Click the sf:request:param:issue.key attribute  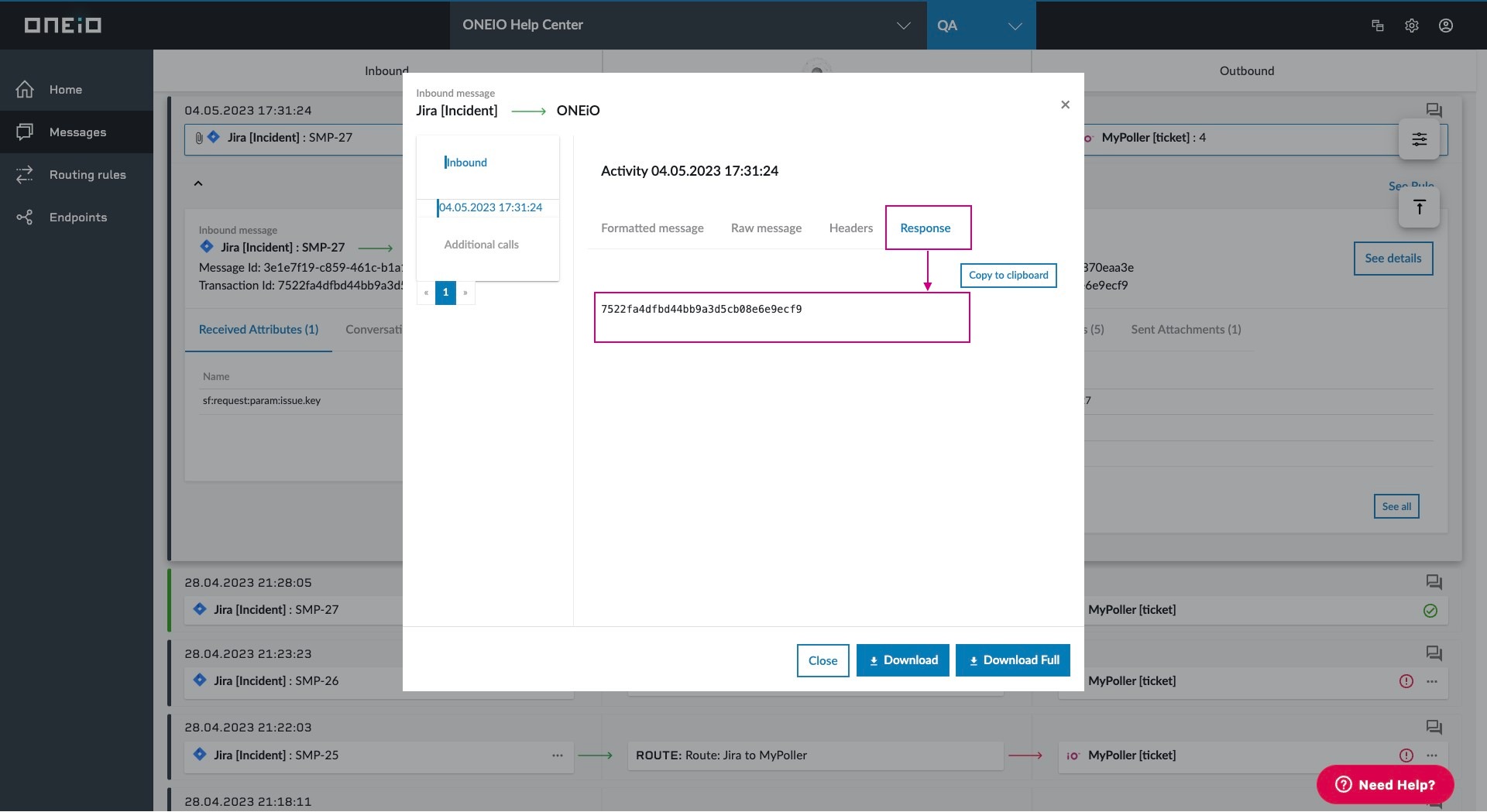tap(262, 401)
